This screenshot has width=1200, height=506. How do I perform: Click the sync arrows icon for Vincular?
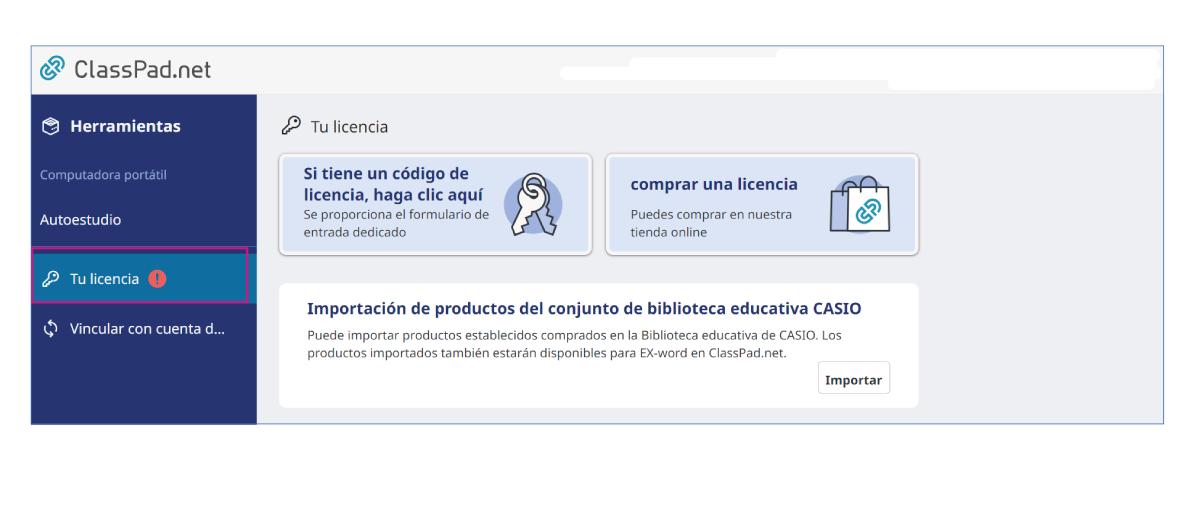pos(50,329)
